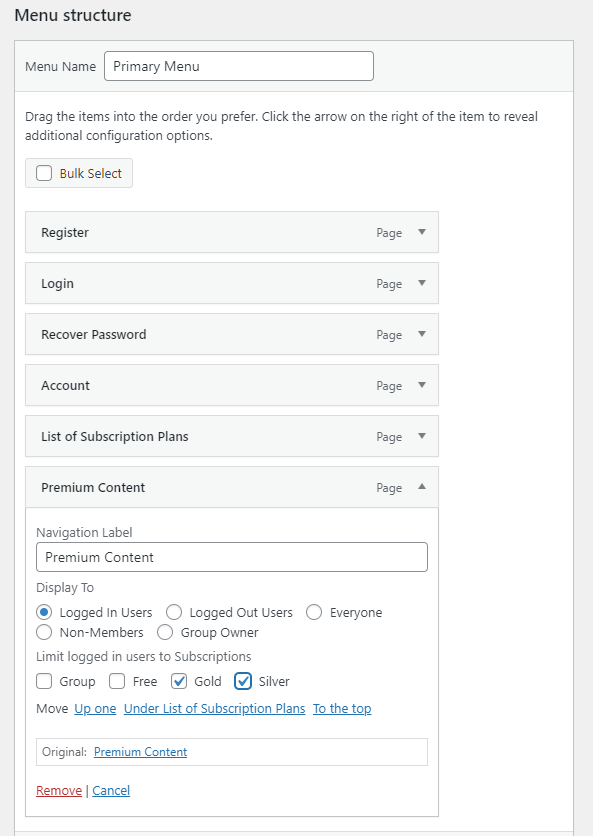This screenshot has width=593, height=836.
Task: Expand the Recover Password item arrow
Action: pyautogui.click(x=422, y=334)
